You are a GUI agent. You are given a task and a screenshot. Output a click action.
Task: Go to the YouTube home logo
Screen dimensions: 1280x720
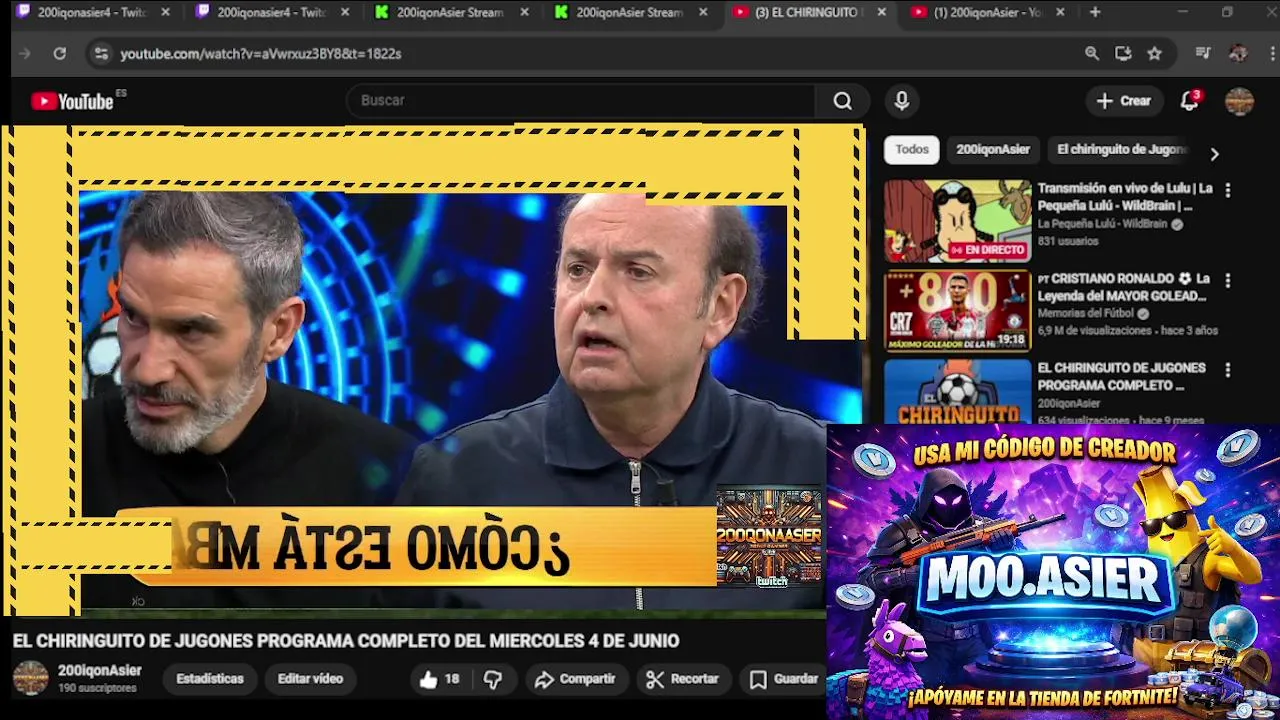72,101
